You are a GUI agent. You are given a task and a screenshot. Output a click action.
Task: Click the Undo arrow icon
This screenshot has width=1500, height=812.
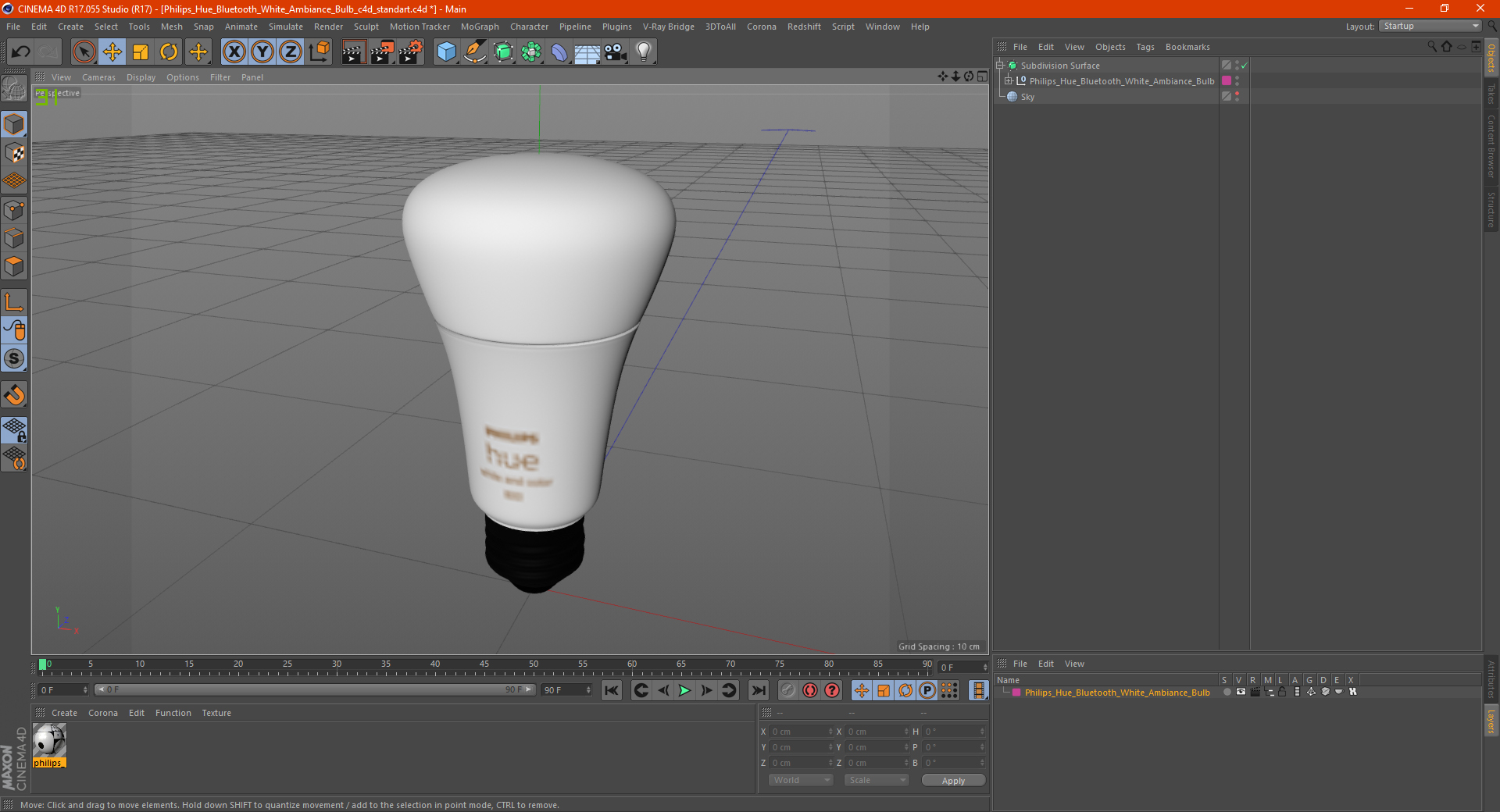[x=21, y=52]
